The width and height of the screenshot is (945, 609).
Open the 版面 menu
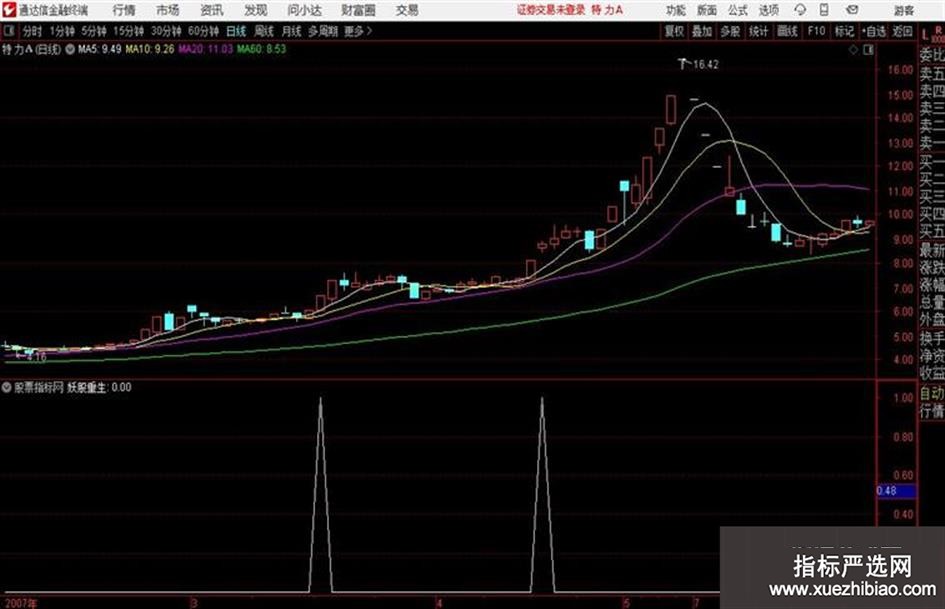(707, 10)
